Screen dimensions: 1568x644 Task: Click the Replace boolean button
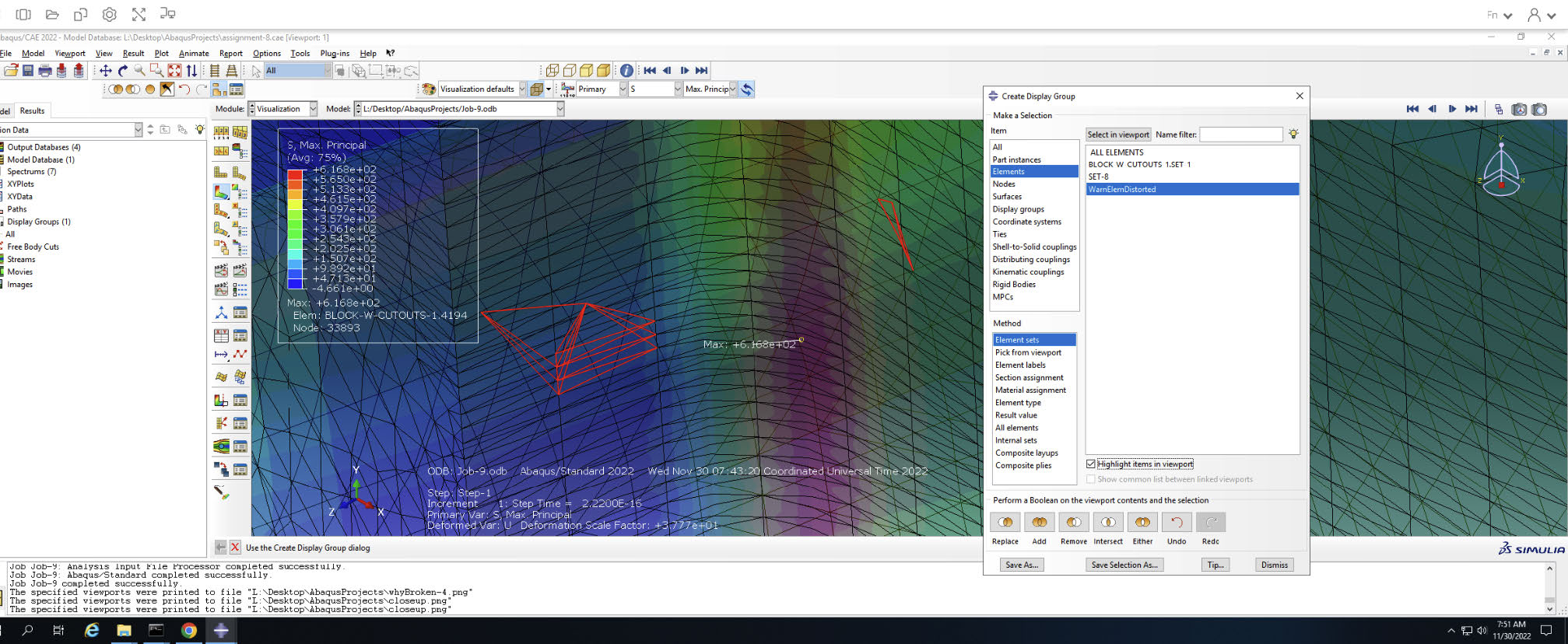[1005, 522]
